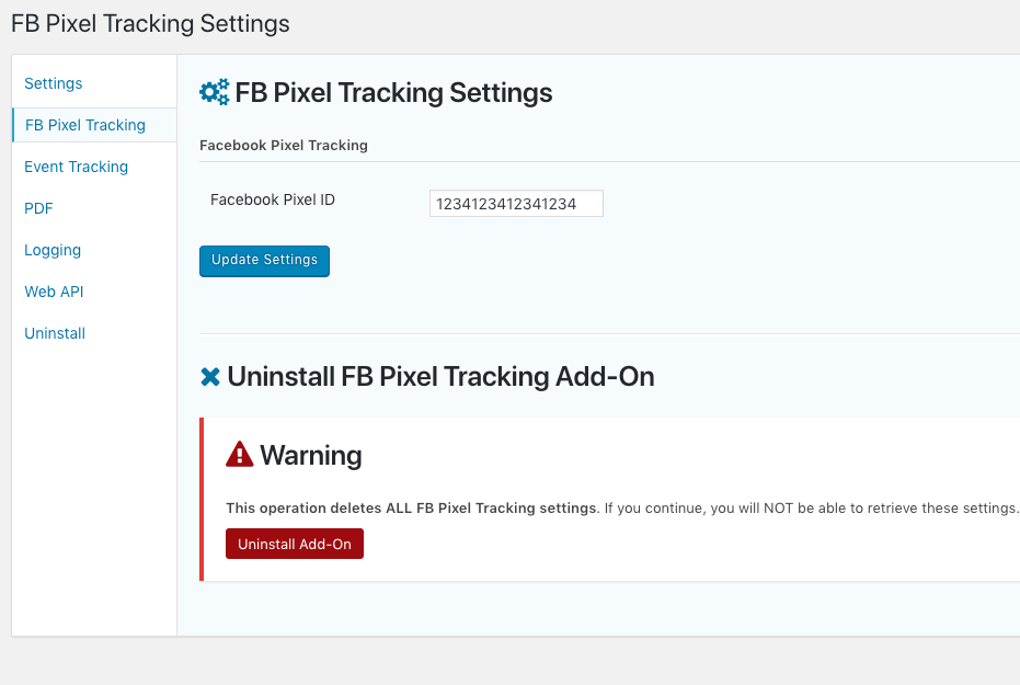Switch to the PDF settings section
1020x685 pixels.
tap(38, 208)
